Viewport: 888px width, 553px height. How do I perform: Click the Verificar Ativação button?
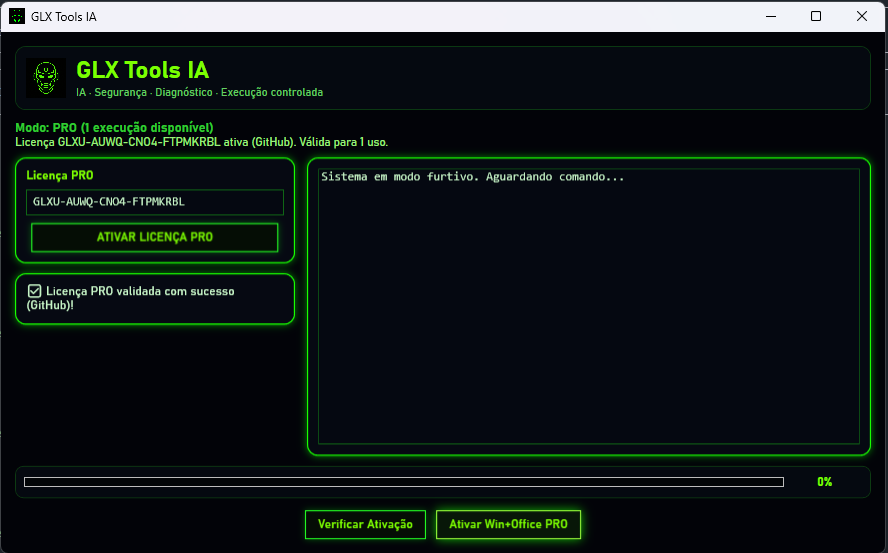tap(365, 524)
